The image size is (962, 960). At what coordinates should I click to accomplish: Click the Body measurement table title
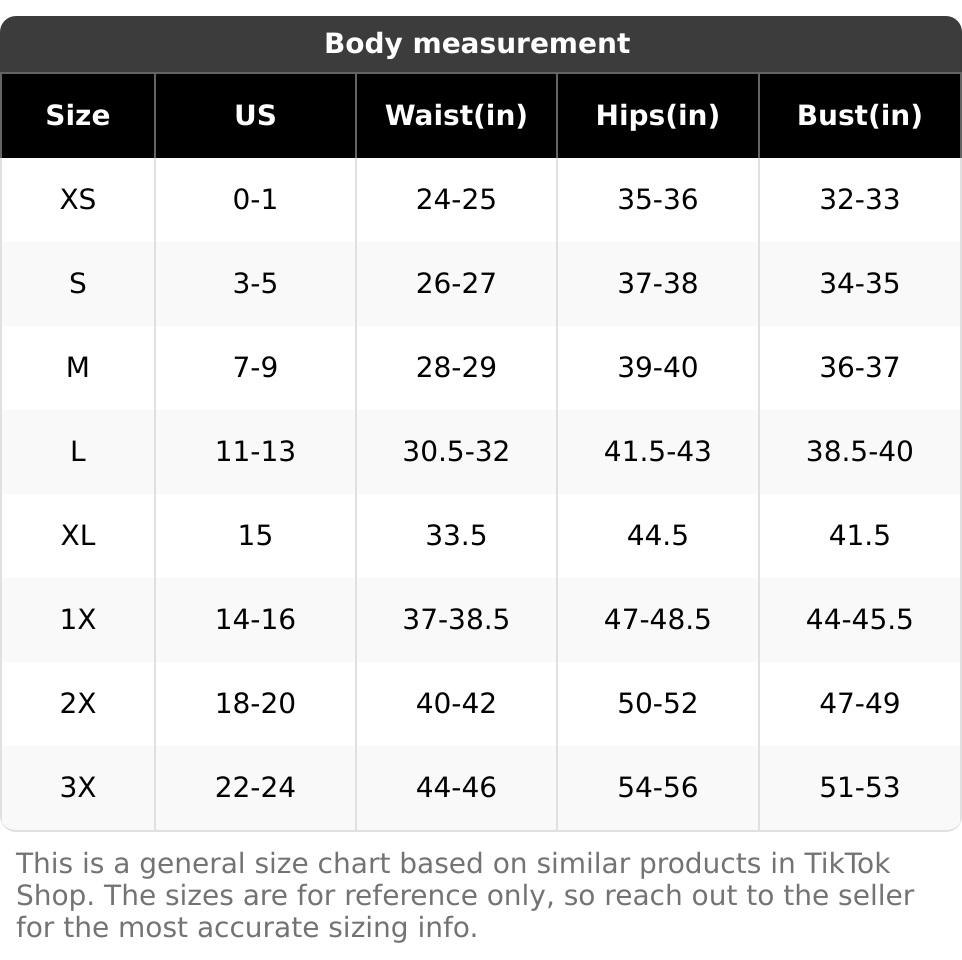tap(477, 44)
